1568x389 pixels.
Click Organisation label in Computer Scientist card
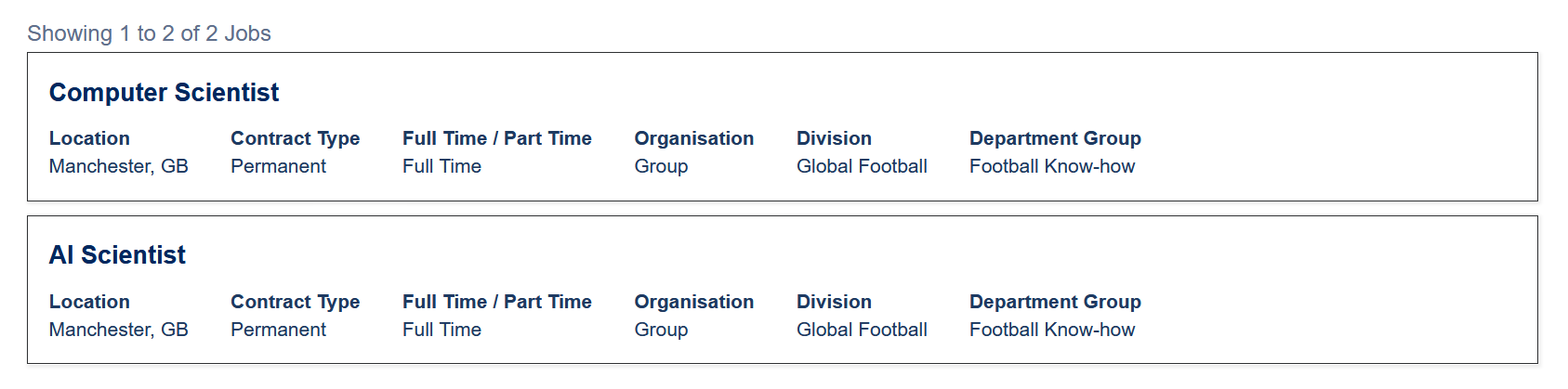coord(693,138)
